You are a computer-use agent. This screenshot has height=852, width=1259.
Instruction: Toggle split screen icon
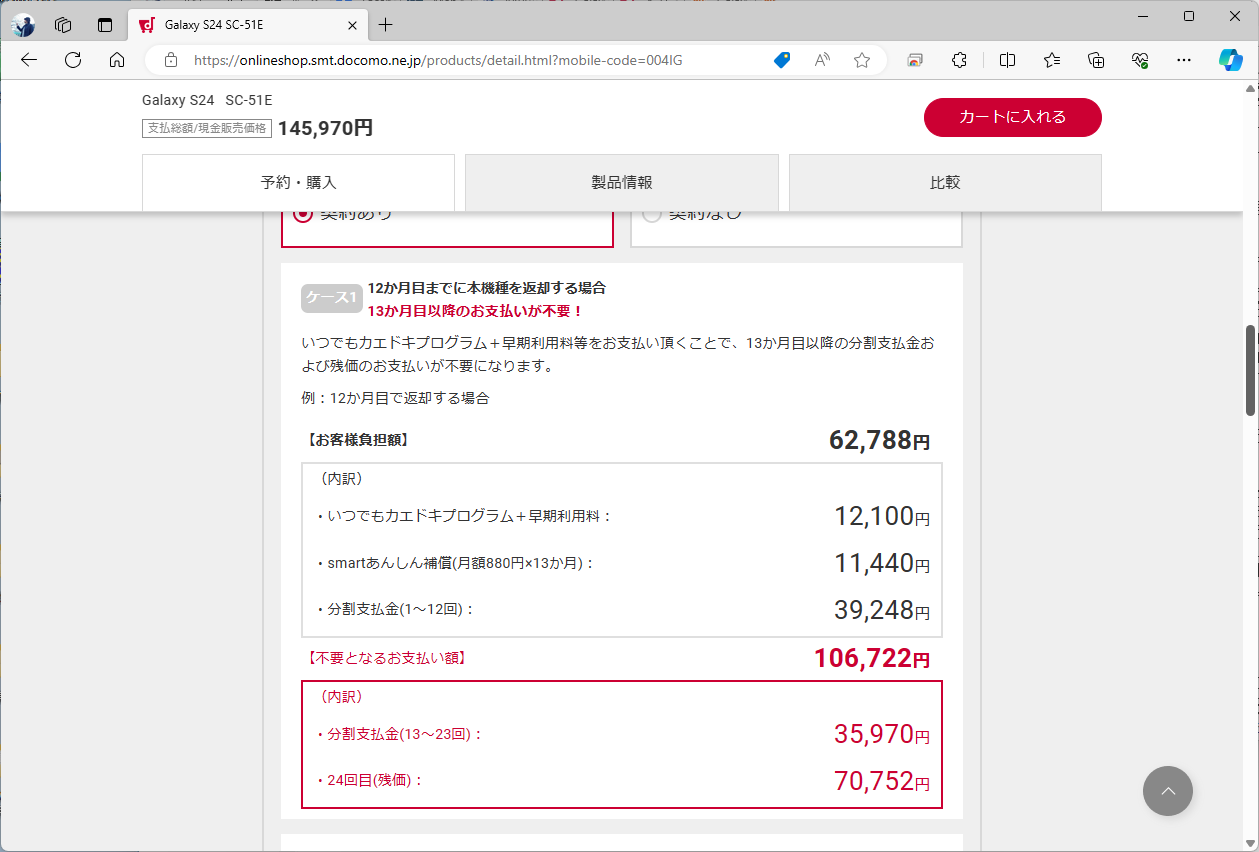tap(1007, 60)
